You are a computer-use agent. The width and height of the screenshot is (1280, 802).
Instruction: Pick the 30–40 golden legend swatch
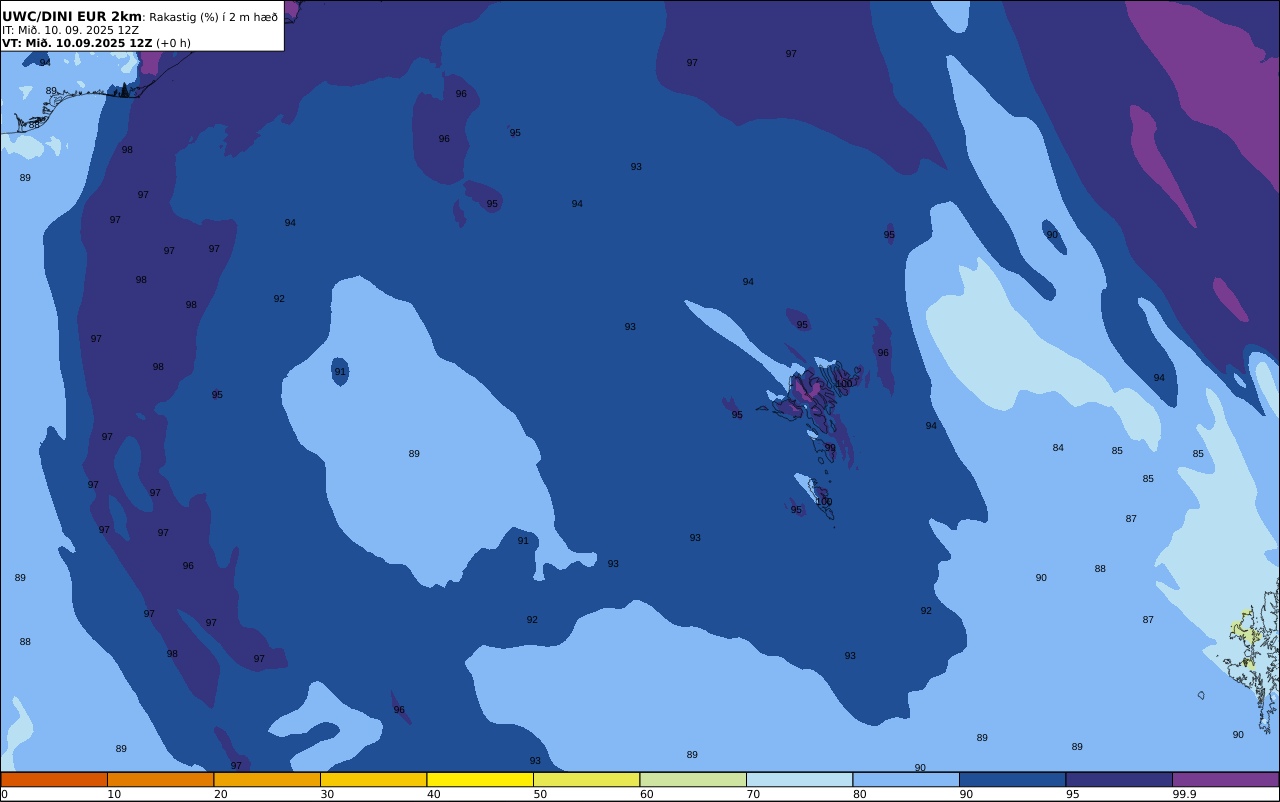pyautogui.click(x=373, y=779)
